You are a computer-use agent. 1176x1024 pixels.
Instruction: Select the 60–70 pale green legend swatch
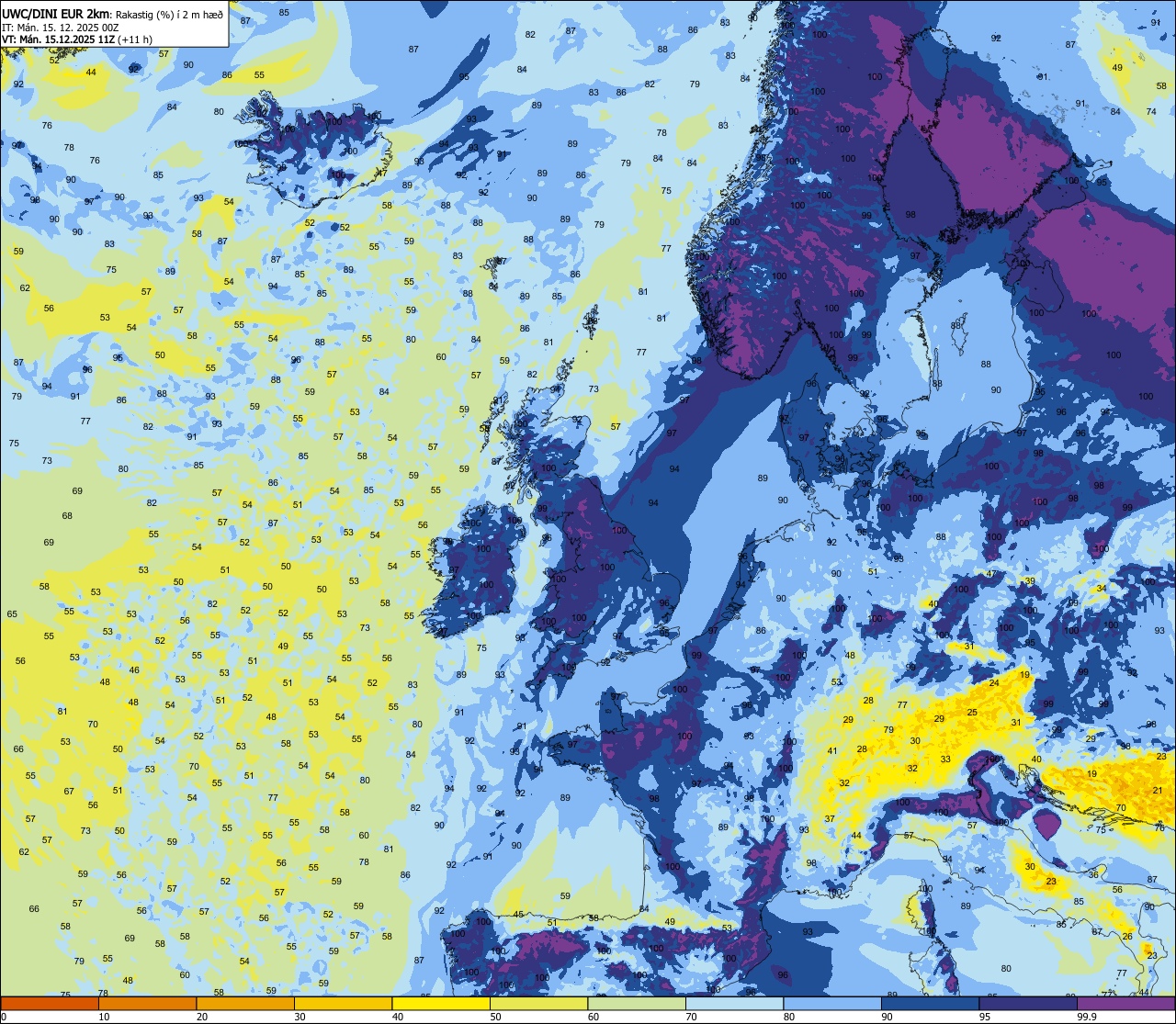click(x=637, y=1004)
